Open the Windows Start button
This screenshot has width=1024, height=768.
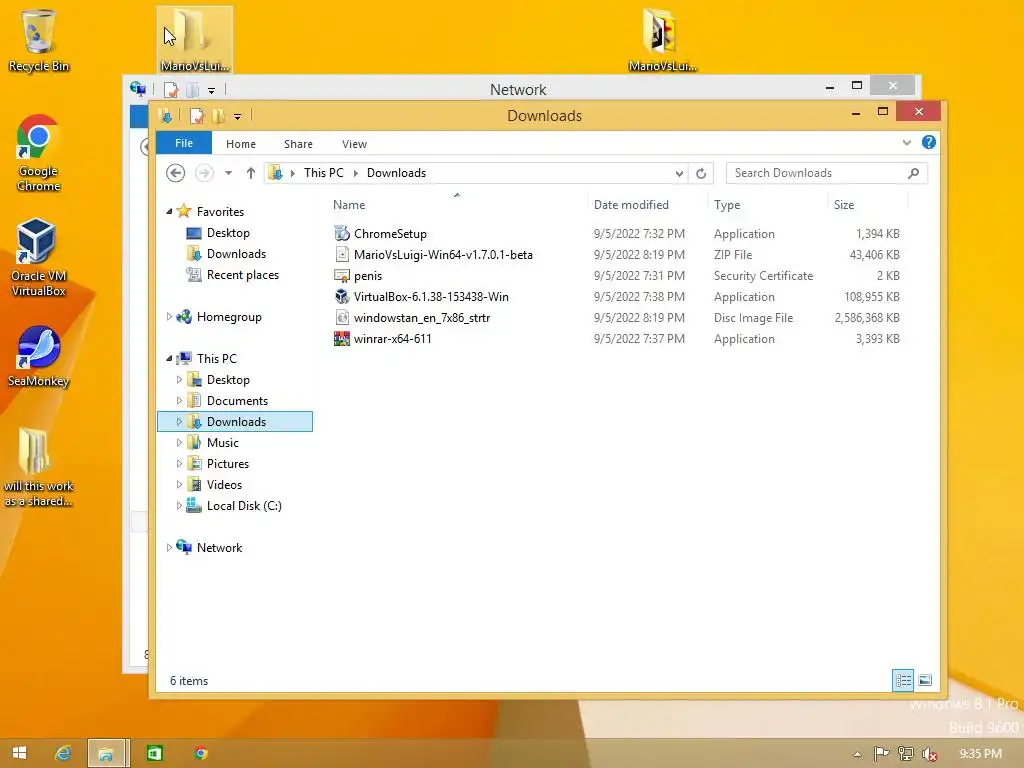[x=20, y=753]
